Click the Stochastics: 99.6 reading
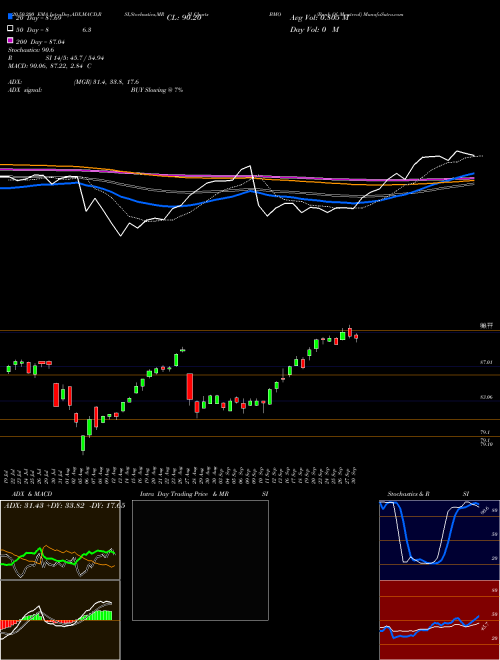The image size is (500, 660). point(31,50)
